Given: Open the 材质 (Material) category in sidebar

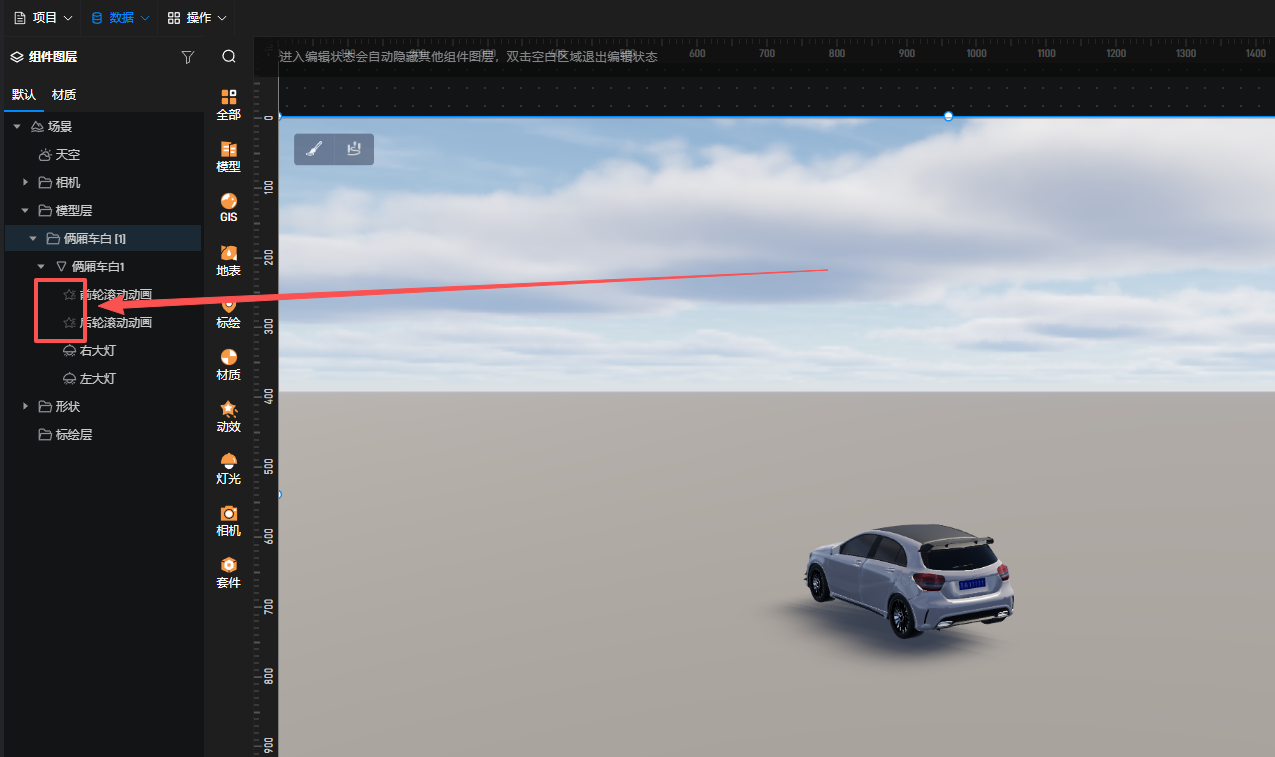Looking at the screenshot, I should [228, 364].
